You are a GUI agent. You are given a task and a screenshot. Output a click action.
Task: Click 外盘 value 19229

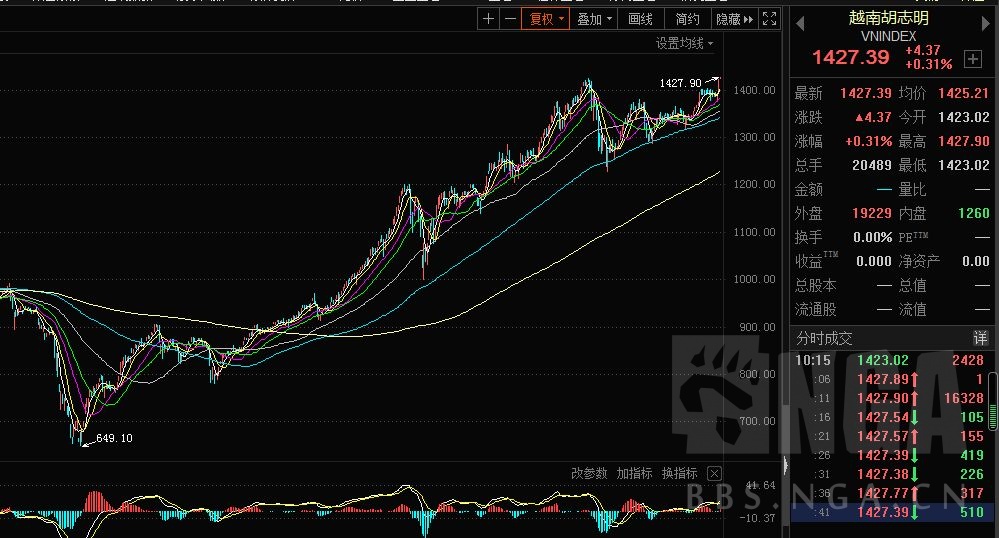pyautogui.click(x=872, y=213)
